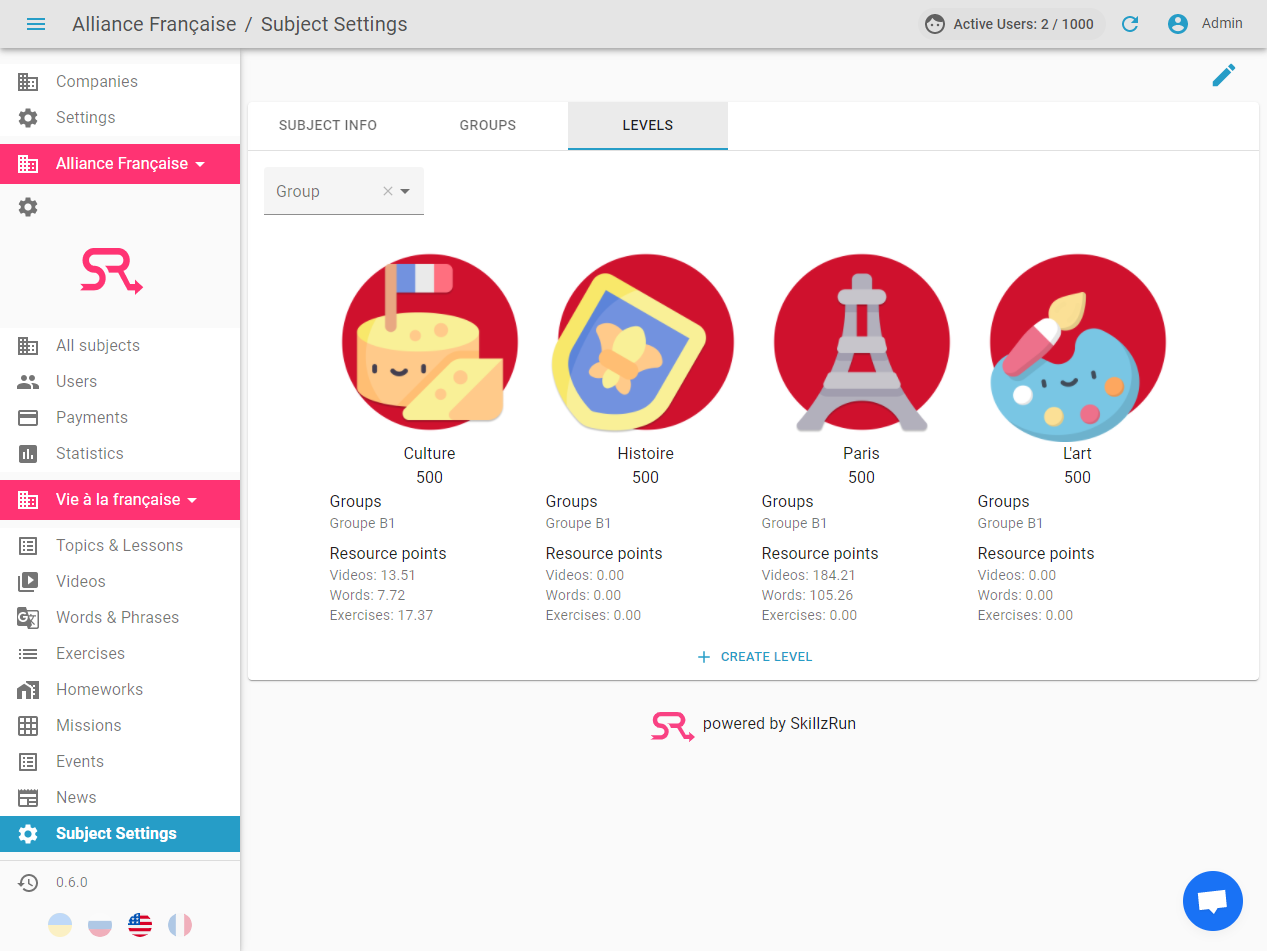Click the Videos play icon
1267x951 pixels.
pyautogui.click(x=28, y=582)
